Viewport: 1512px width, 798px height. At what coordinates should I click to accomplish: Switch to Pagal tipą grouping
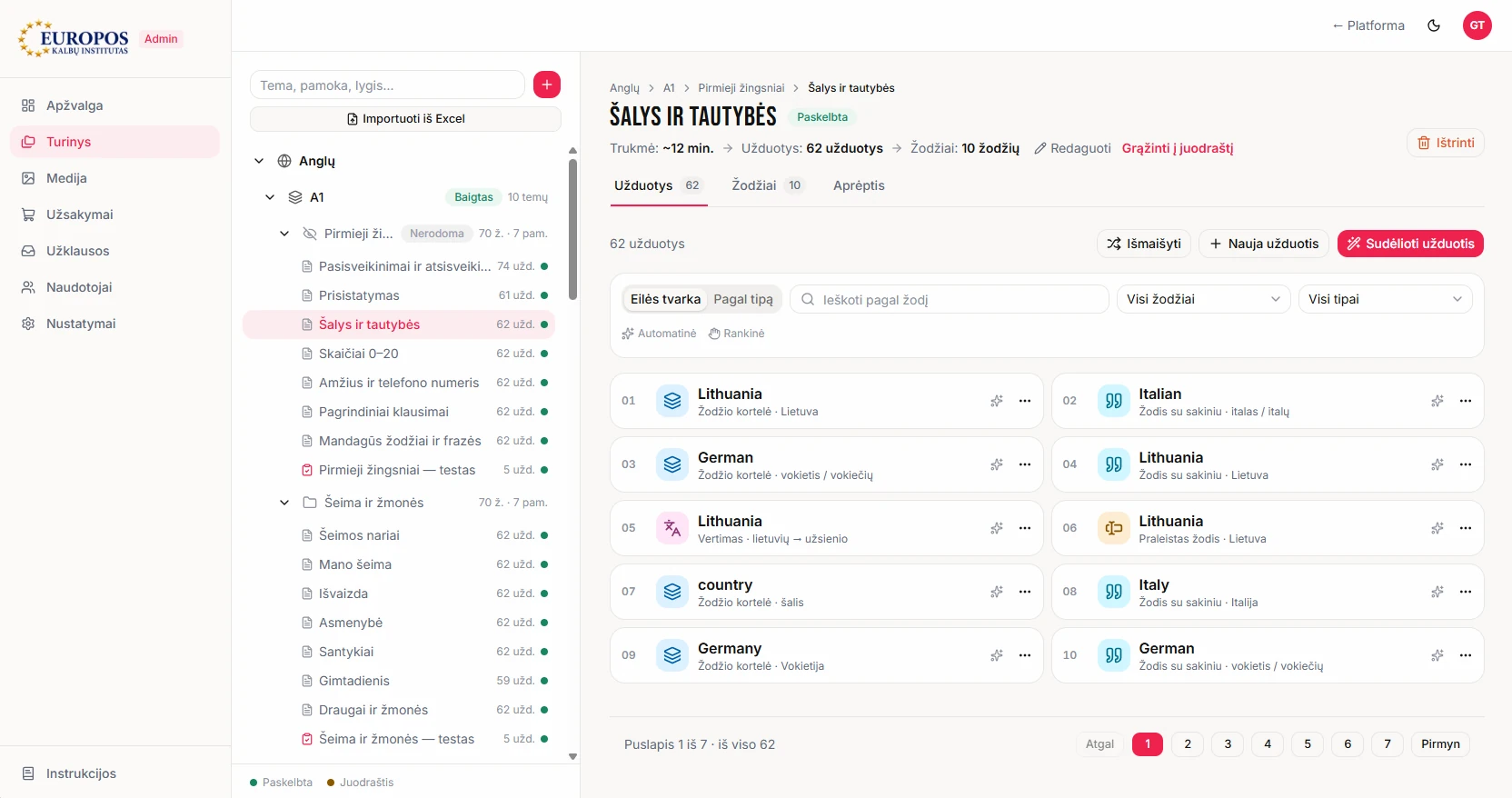point(743,299)
